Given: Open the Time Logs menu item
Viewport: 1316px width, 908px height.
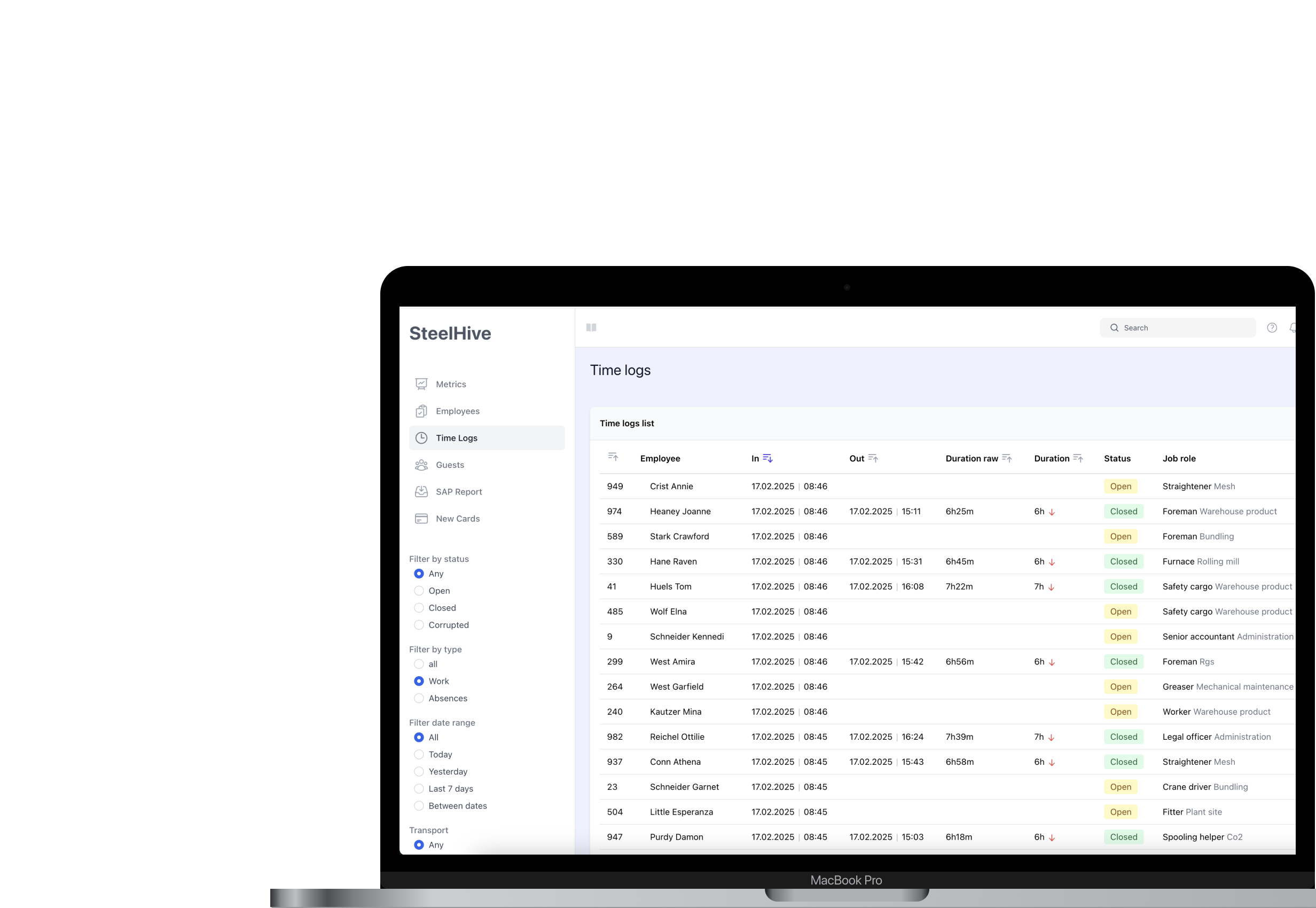Looking at the screenshot, I should coord(456,438).
